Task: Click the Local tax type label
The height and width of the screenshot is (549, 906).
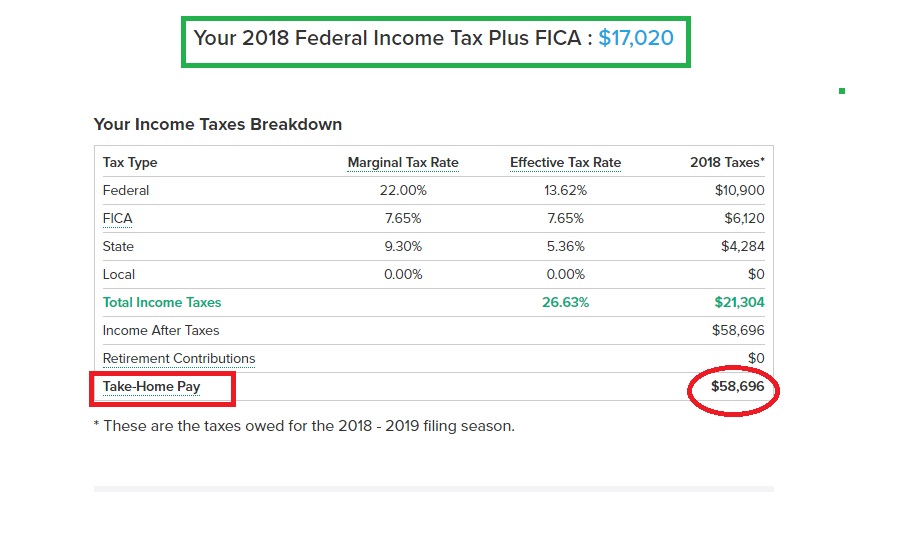Action: pos(119,274)
